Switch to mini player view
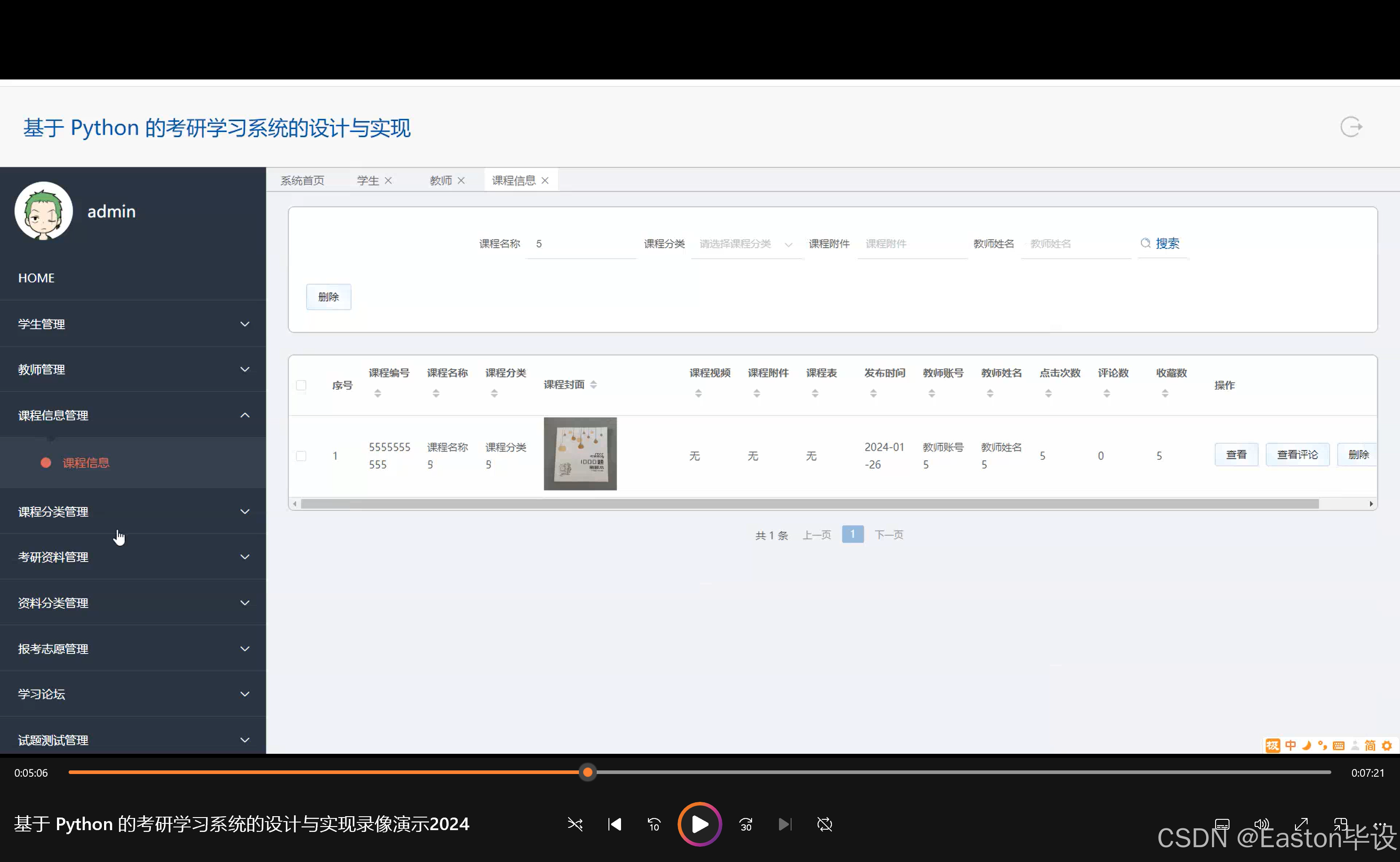 tap(1341, 824)
